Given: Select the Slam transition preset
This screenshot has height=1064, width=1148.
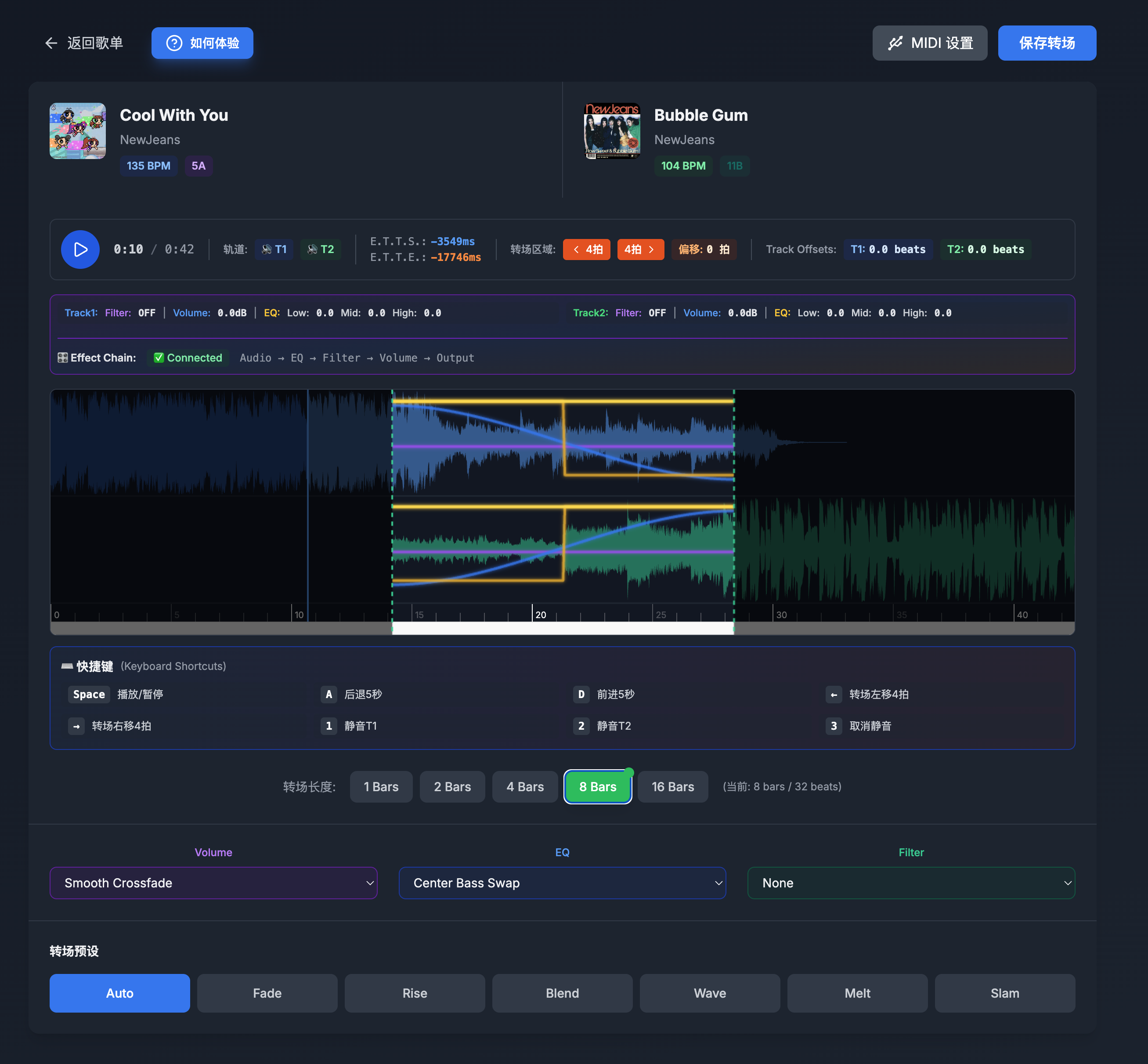Looking at the screenshot, I should 1005,993.
